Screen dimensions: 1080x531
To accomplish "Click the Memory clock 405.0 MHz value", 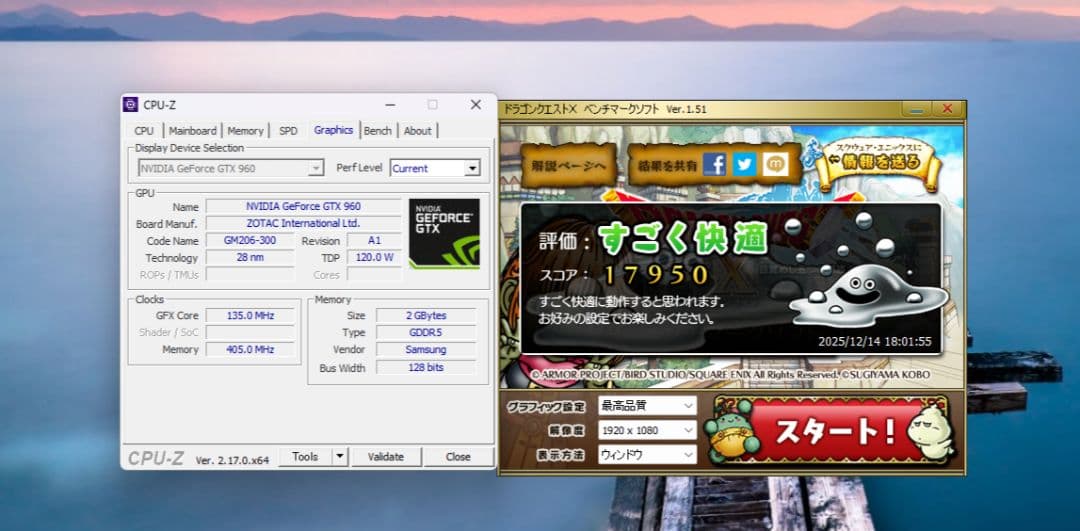I will click(x=250, y=349).
